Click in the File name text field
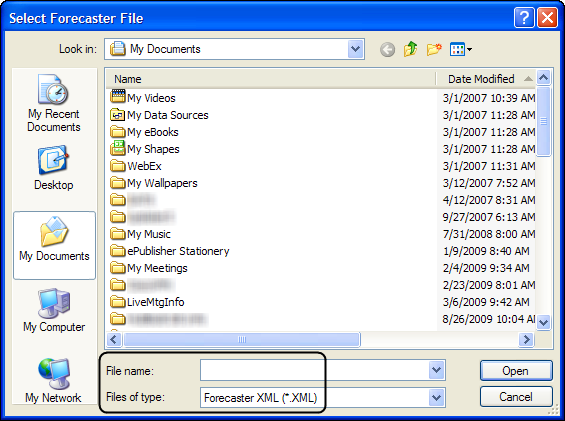This screenshot has width=565, height=421. pos(315,370)
